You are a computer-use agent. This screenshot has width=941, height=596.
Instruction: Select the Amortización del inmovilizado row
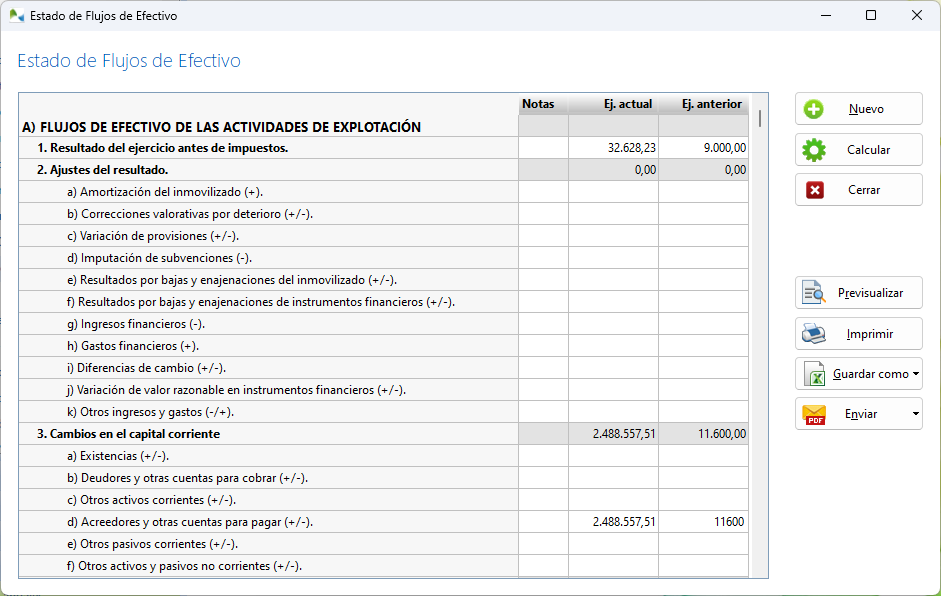coord(170,192)
